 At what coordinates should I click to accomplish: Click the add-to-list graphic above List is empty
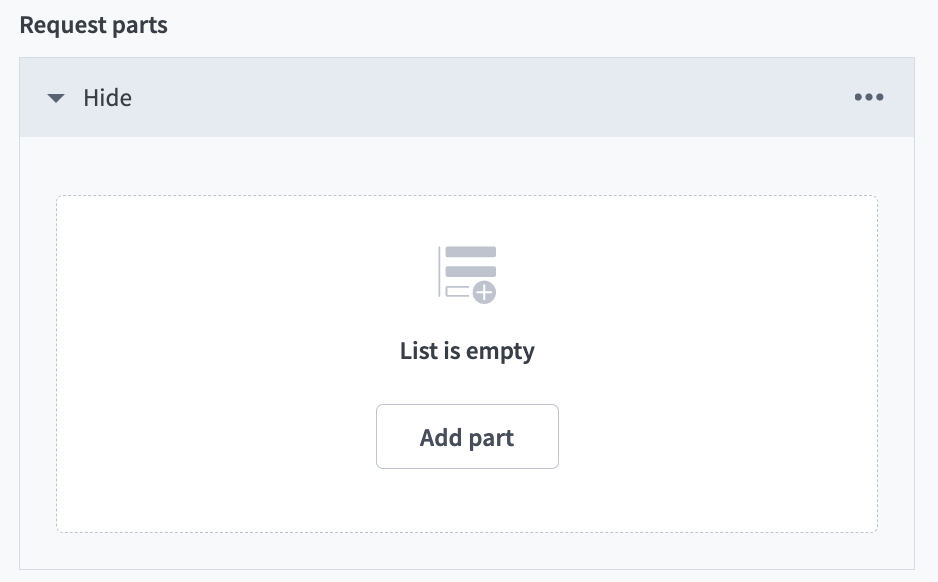(x=466, y=271)
